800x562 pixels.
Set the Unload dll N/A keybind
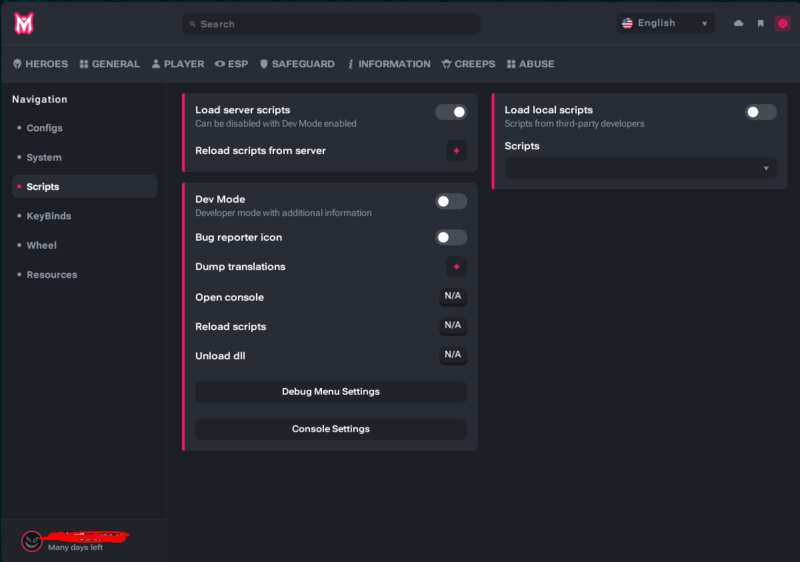[453, 355]
